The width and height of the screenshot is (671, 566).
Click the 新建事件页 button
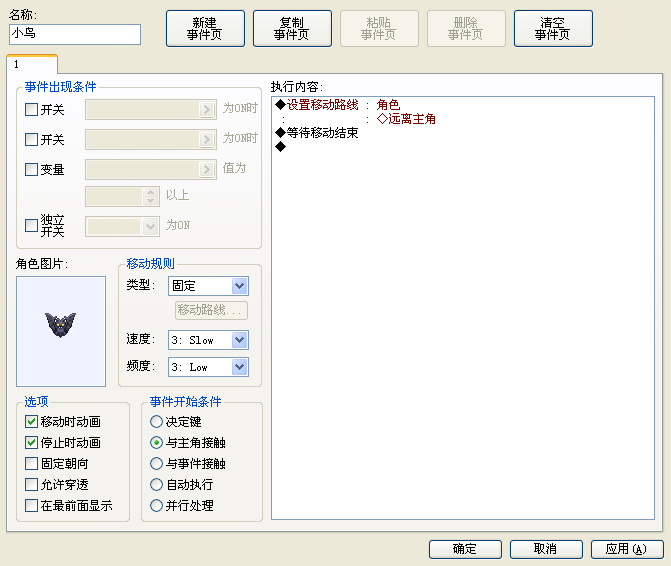pos(205,29)
